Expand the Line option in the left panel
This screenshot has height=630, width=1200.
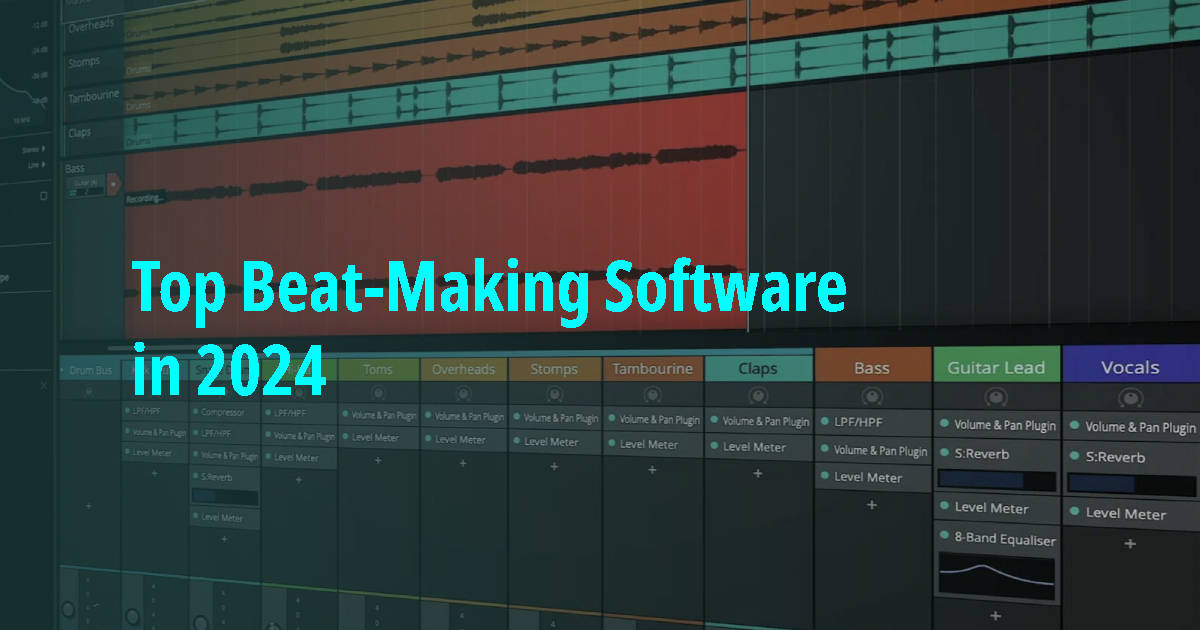35,164
